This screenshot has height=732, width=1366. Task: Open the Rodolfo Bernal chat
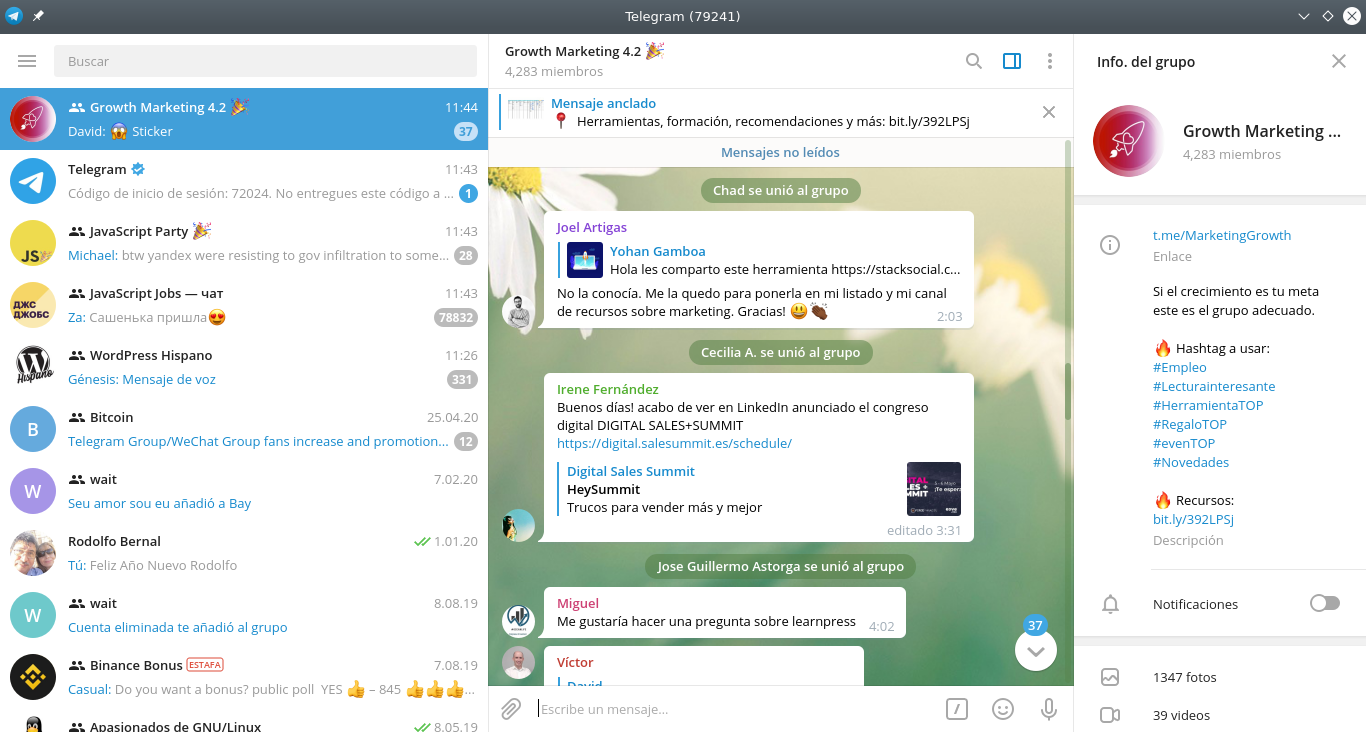pos(244,553)
